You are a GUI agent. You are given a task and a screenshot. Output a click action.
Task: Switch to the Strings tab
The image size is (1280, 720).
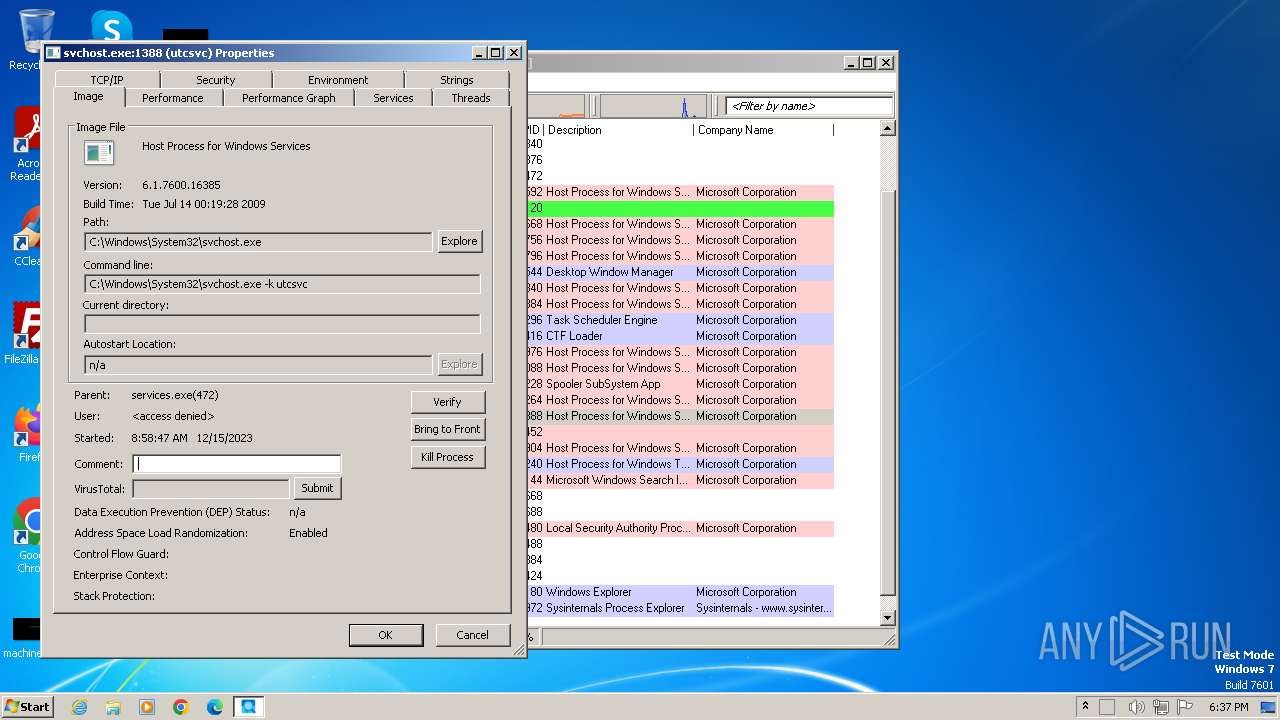tap(457, 80)
